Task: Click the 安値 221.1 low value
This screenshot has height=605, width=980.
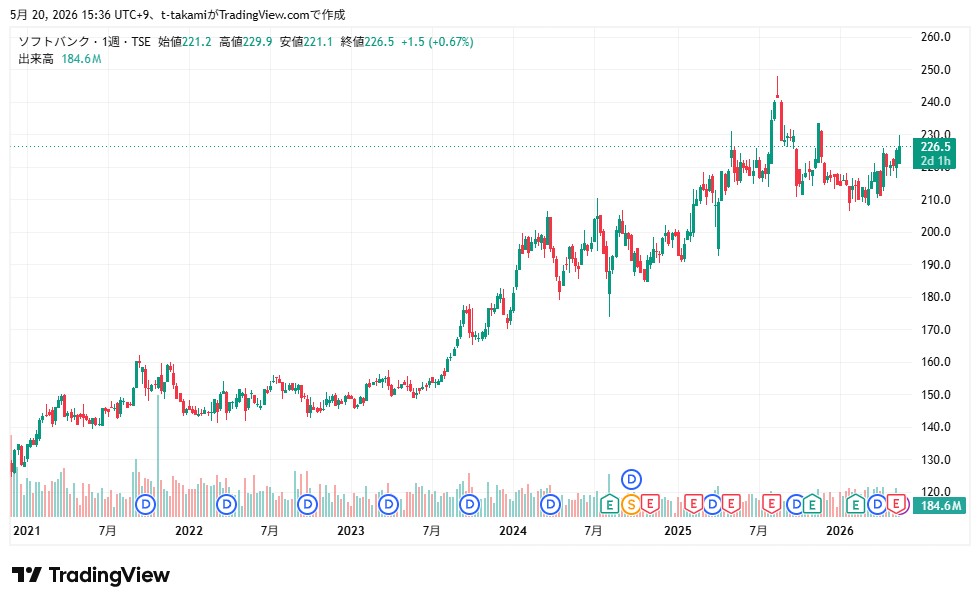Action: pos(306,42)
